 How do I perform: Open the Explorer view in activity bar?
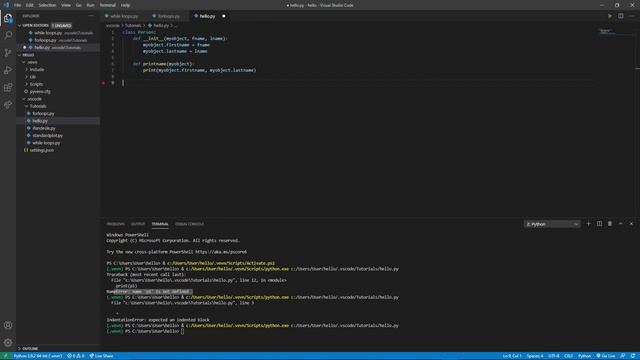(8, 18)
